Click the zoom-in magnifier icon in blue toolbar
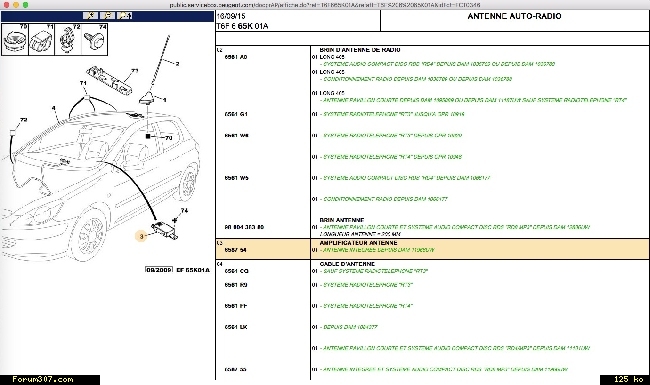650x385 pixels. tap(90, 16)
